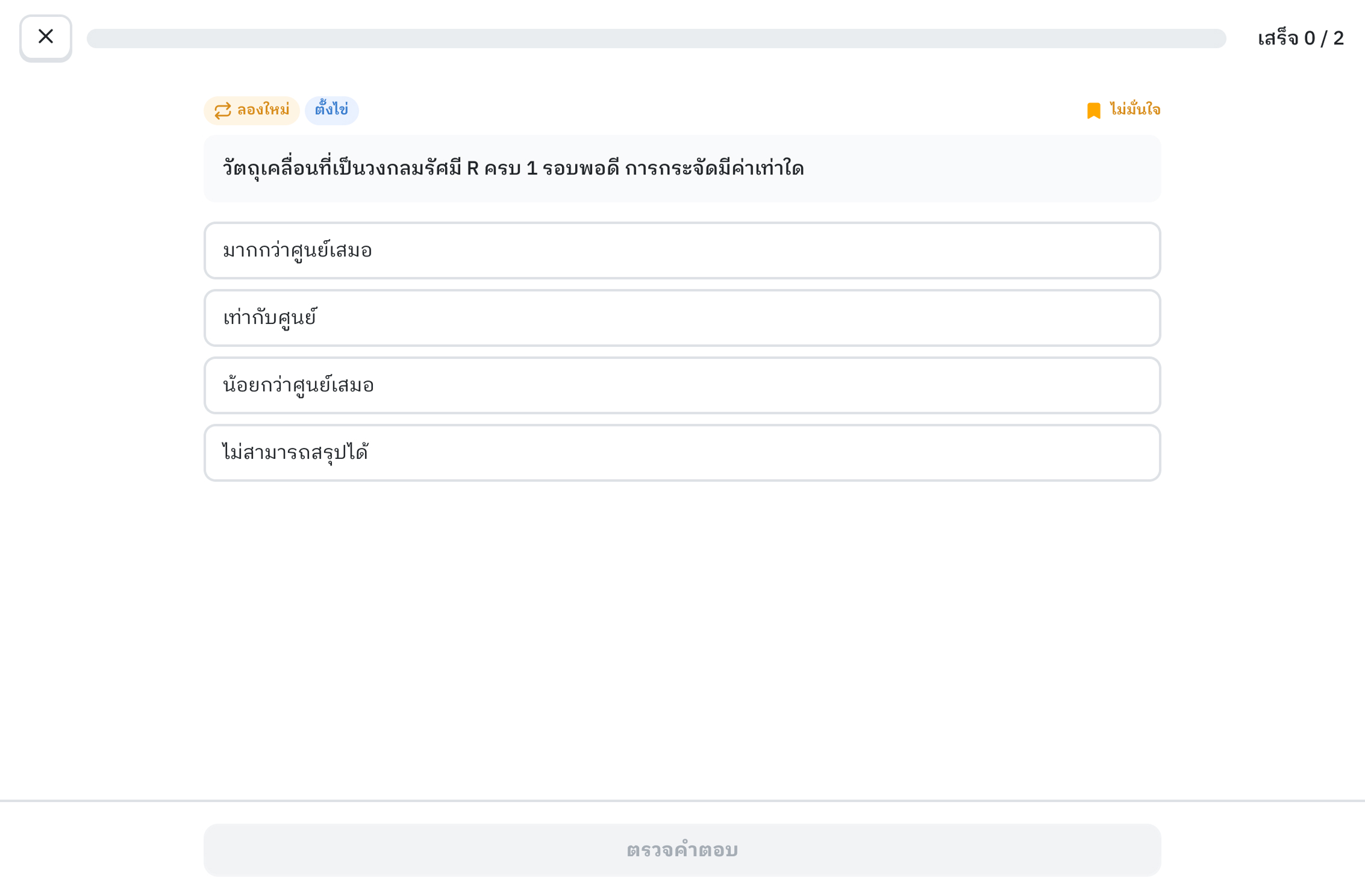Click the word การกระจัด in the question
The width and height of the screenshot is (1365, 896).
(670, 169)
